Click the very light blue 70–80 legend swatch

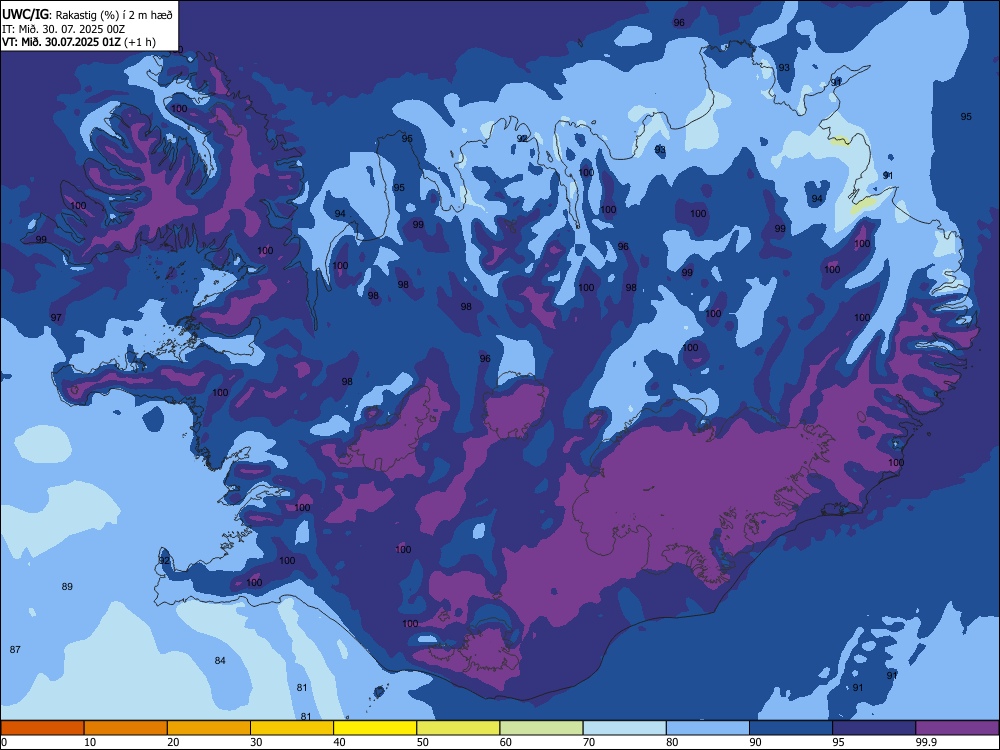(x=625, y=728)
